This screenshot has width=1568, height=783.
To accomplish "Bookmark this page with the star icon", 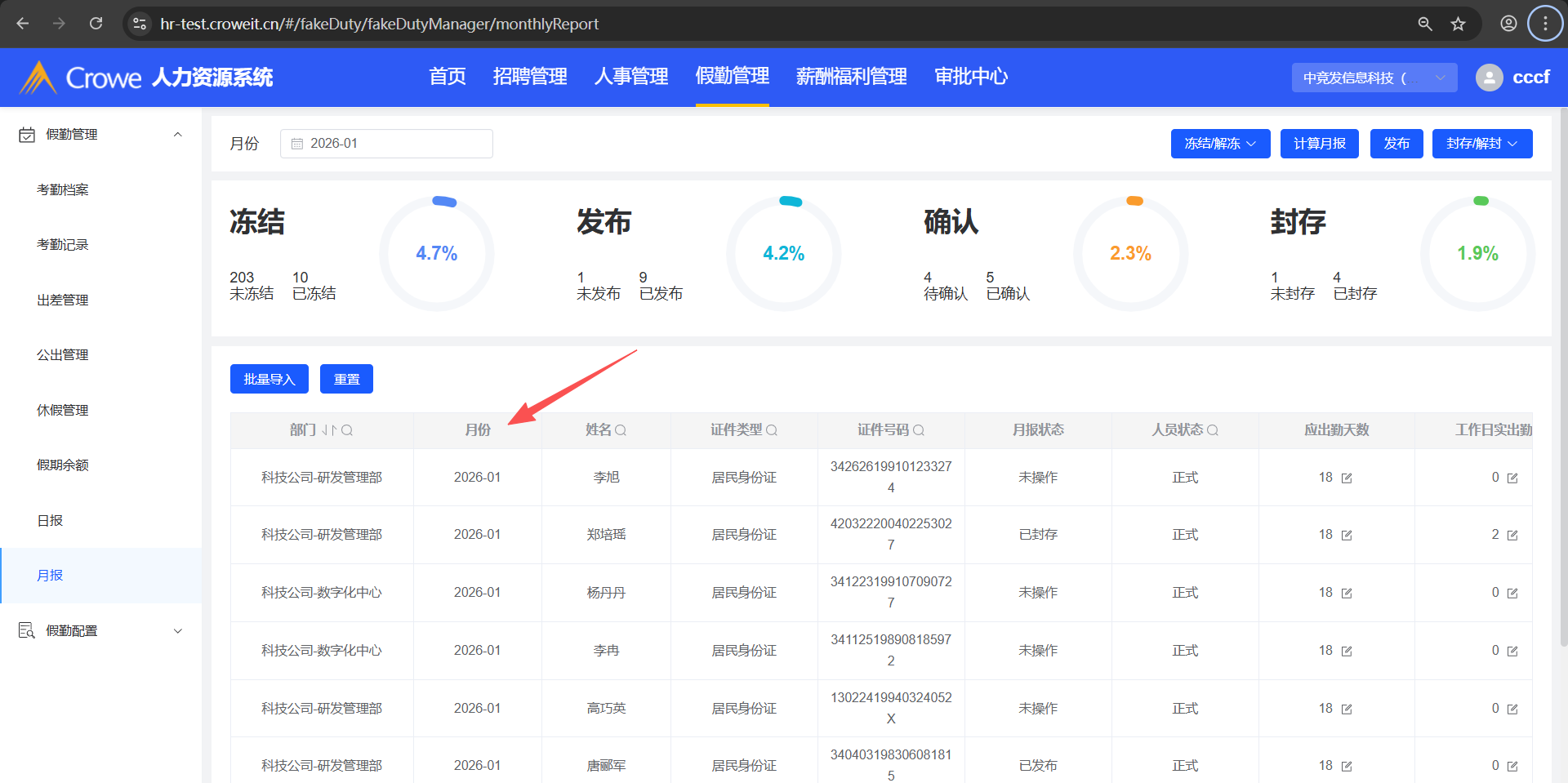I will [x=1458, y=24].
